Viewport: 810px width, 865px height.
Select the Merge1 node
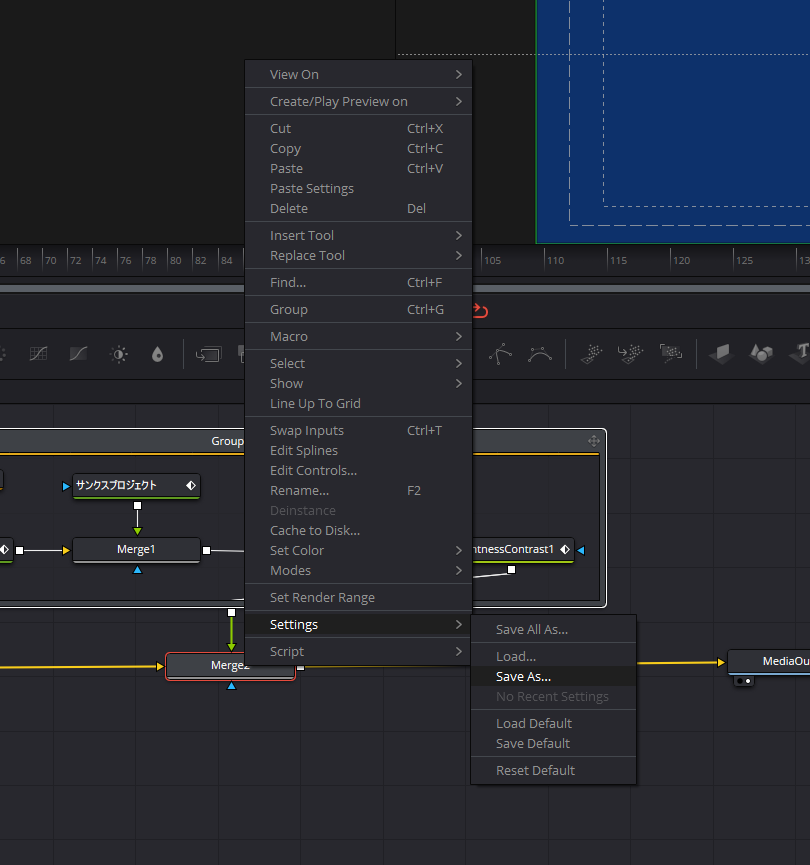coord(136,549)
